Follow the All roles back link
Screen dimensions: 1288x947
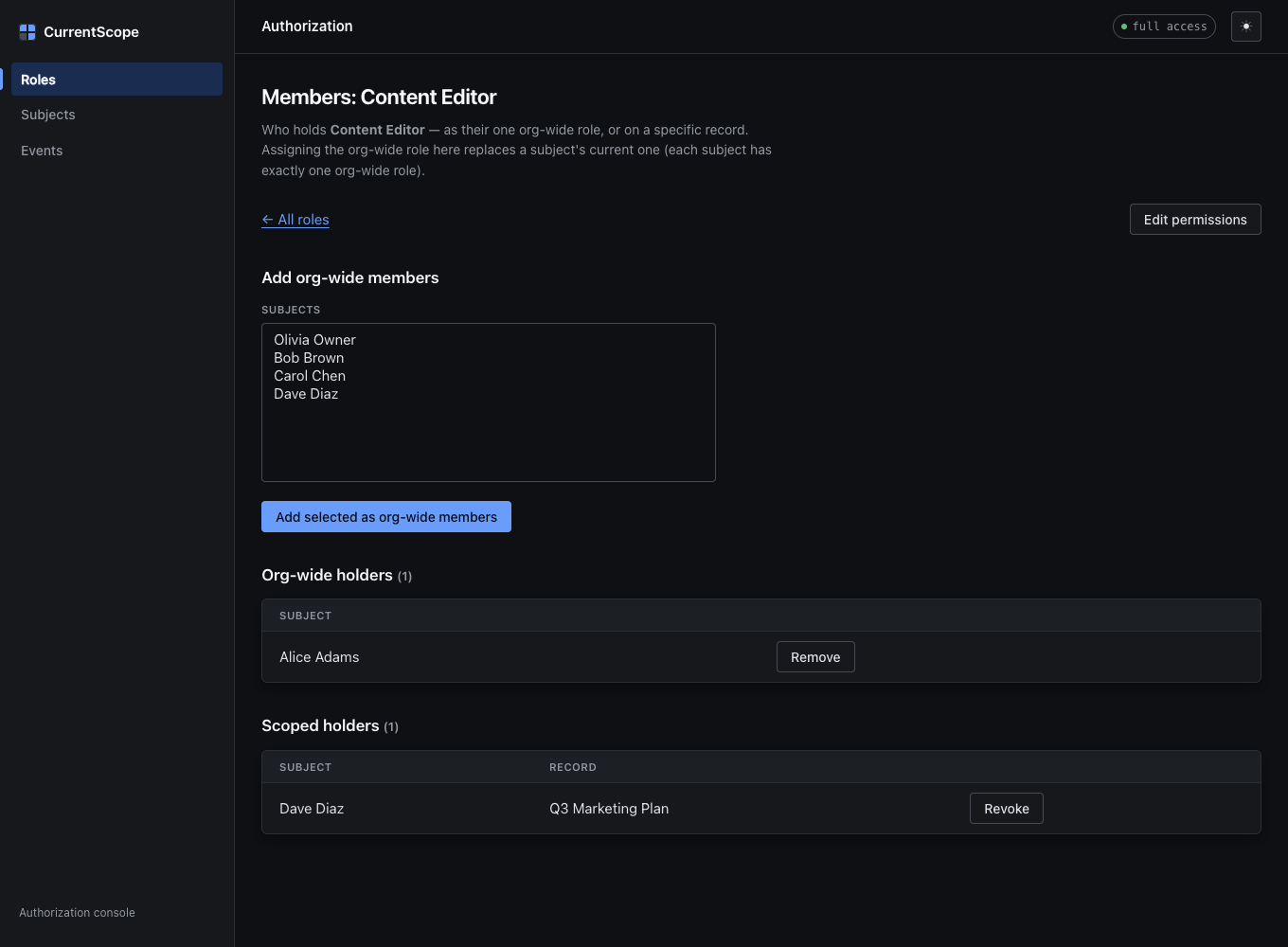tap(295, 220)
